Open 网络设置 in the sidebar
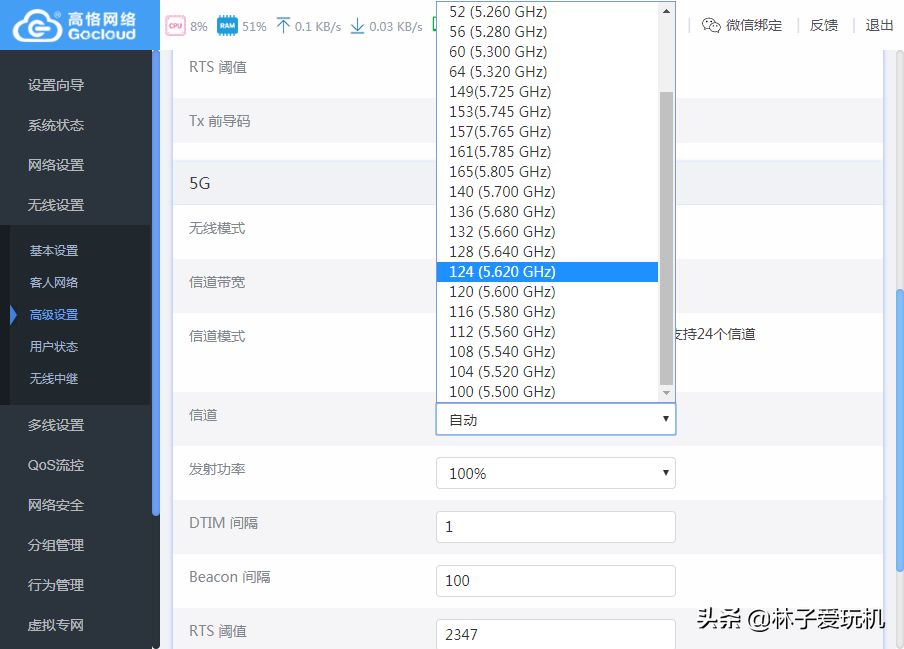 coord(56,165)
